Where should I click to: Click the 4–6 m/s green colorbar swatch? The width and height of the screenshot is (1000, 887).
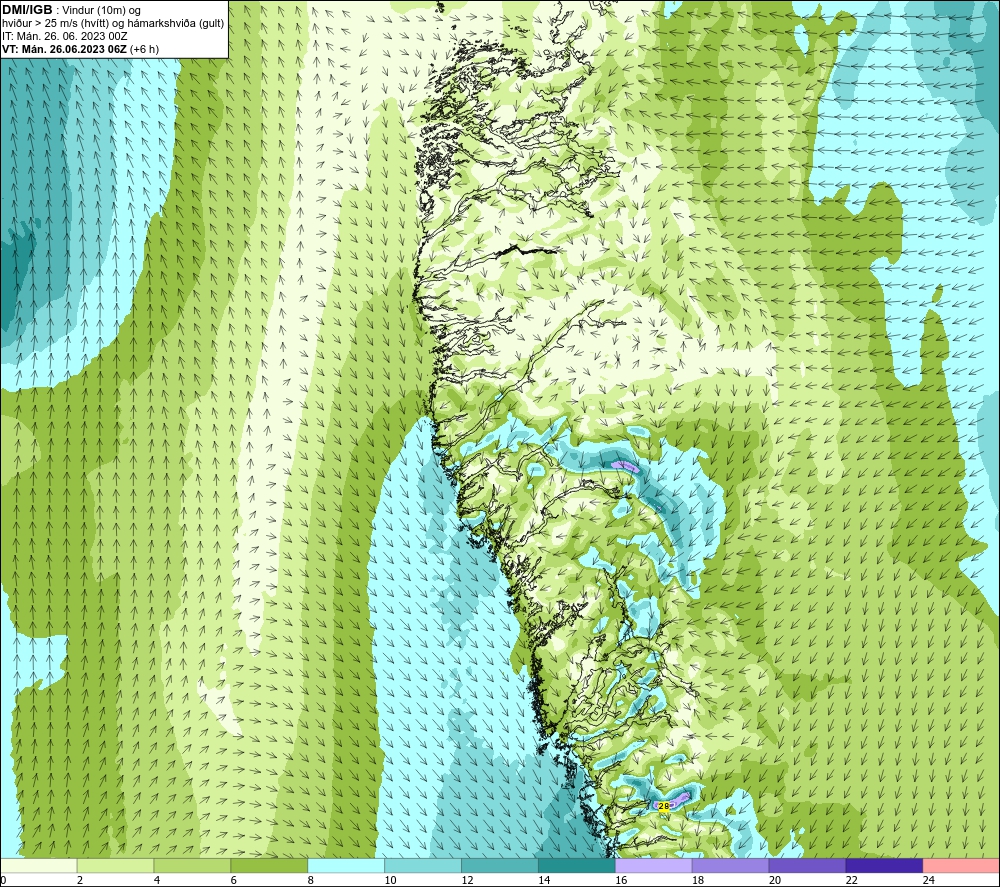[192, 866]
